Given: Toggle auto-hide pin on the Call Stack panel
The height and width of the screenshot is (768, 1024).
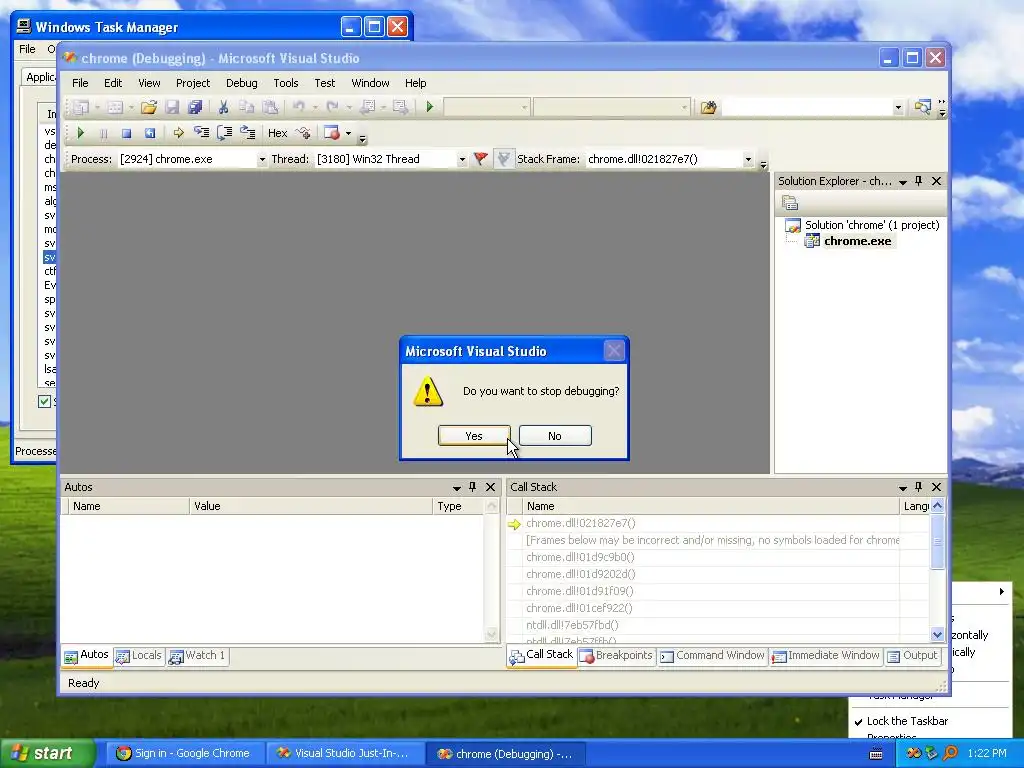Looking at the screenshot, I should pyautogui.click(x=919, y=487).
